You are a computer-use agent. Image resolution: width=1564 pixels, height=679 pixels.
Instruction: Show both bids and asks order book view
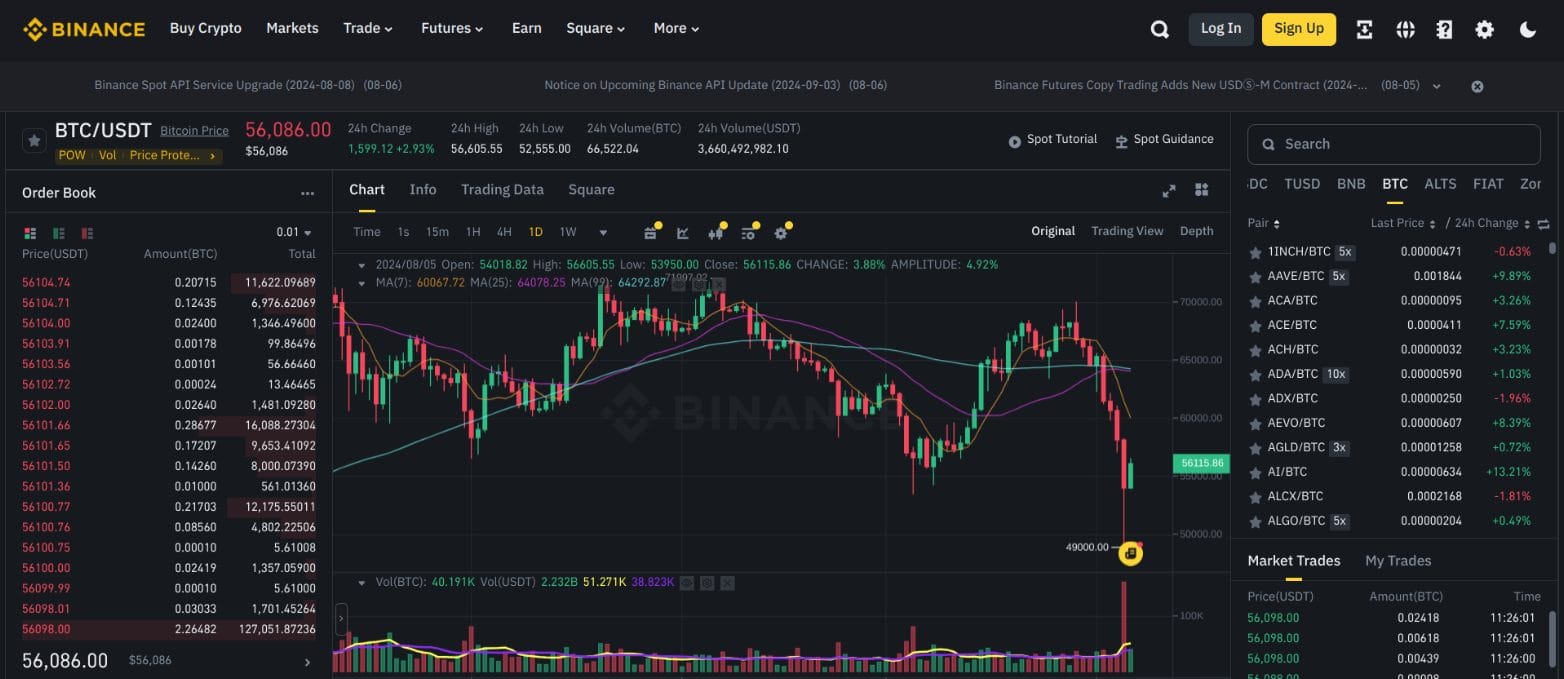click(x=30, y=232)
